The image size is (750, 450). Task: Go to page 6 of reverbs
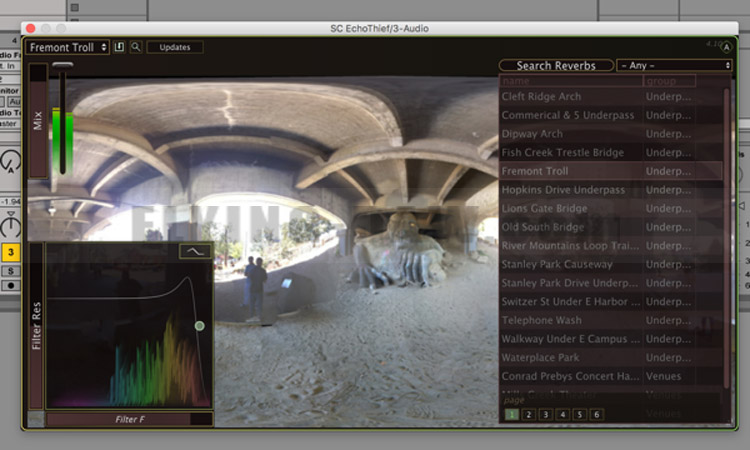coord(597,415)
